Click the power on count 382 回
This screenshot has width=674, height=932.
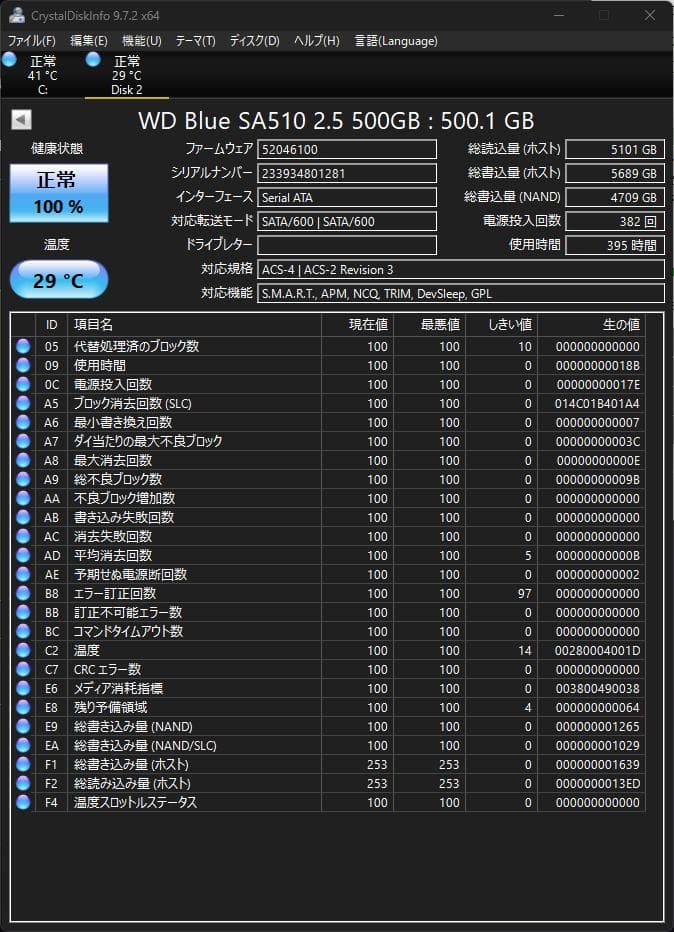click(615, 222)
